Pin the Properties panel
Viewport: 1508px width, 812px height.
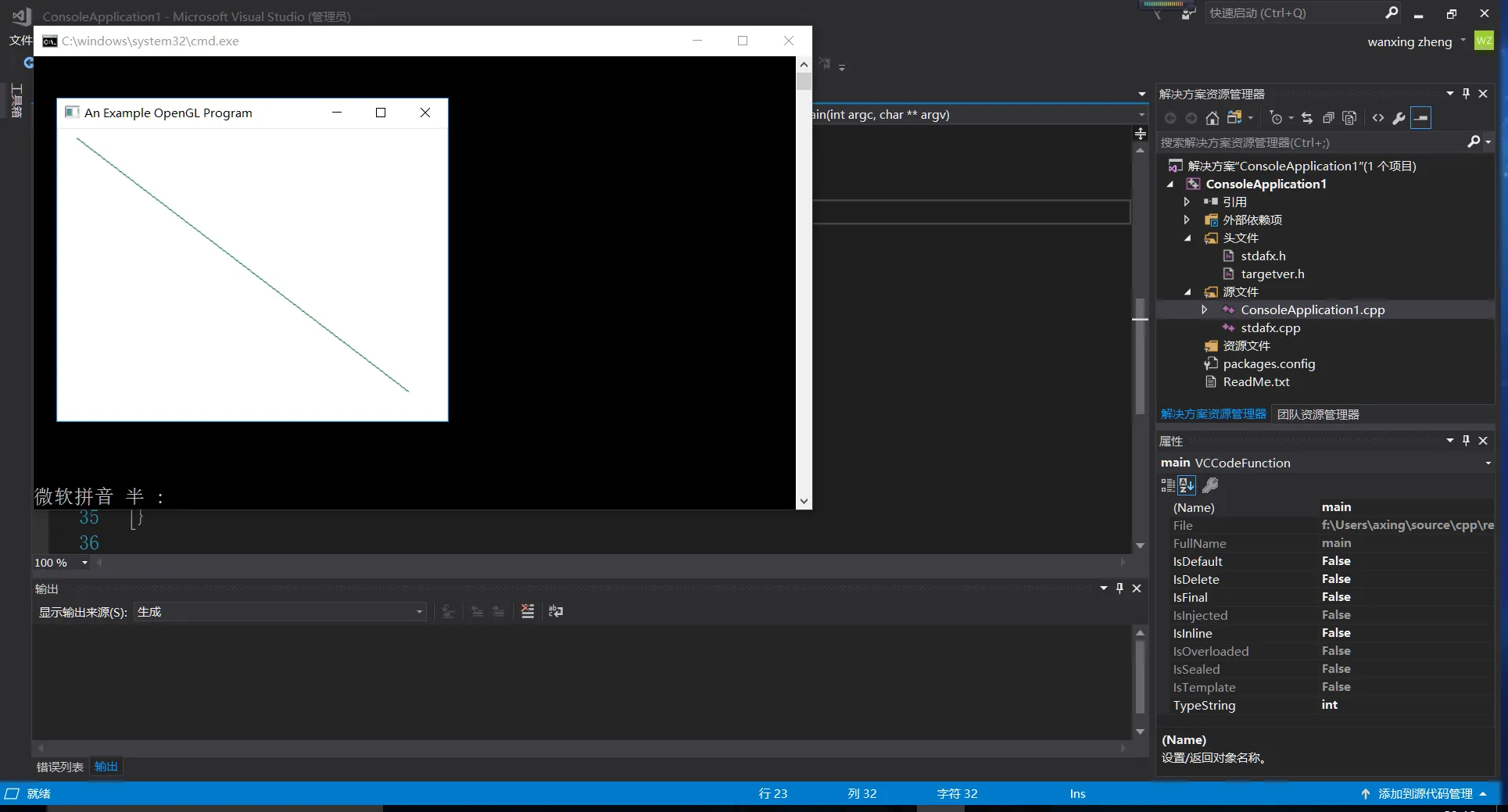1466,441
